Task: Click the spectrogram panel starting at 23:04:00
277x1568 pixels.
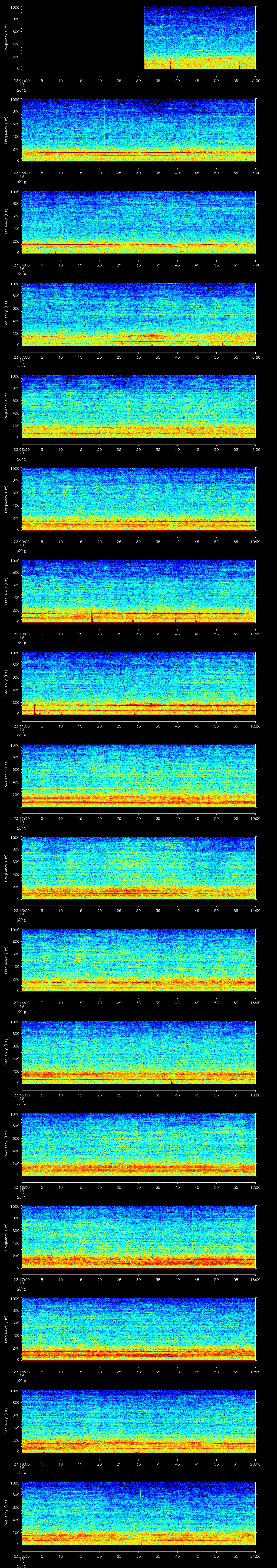Action: pos(139,38)
